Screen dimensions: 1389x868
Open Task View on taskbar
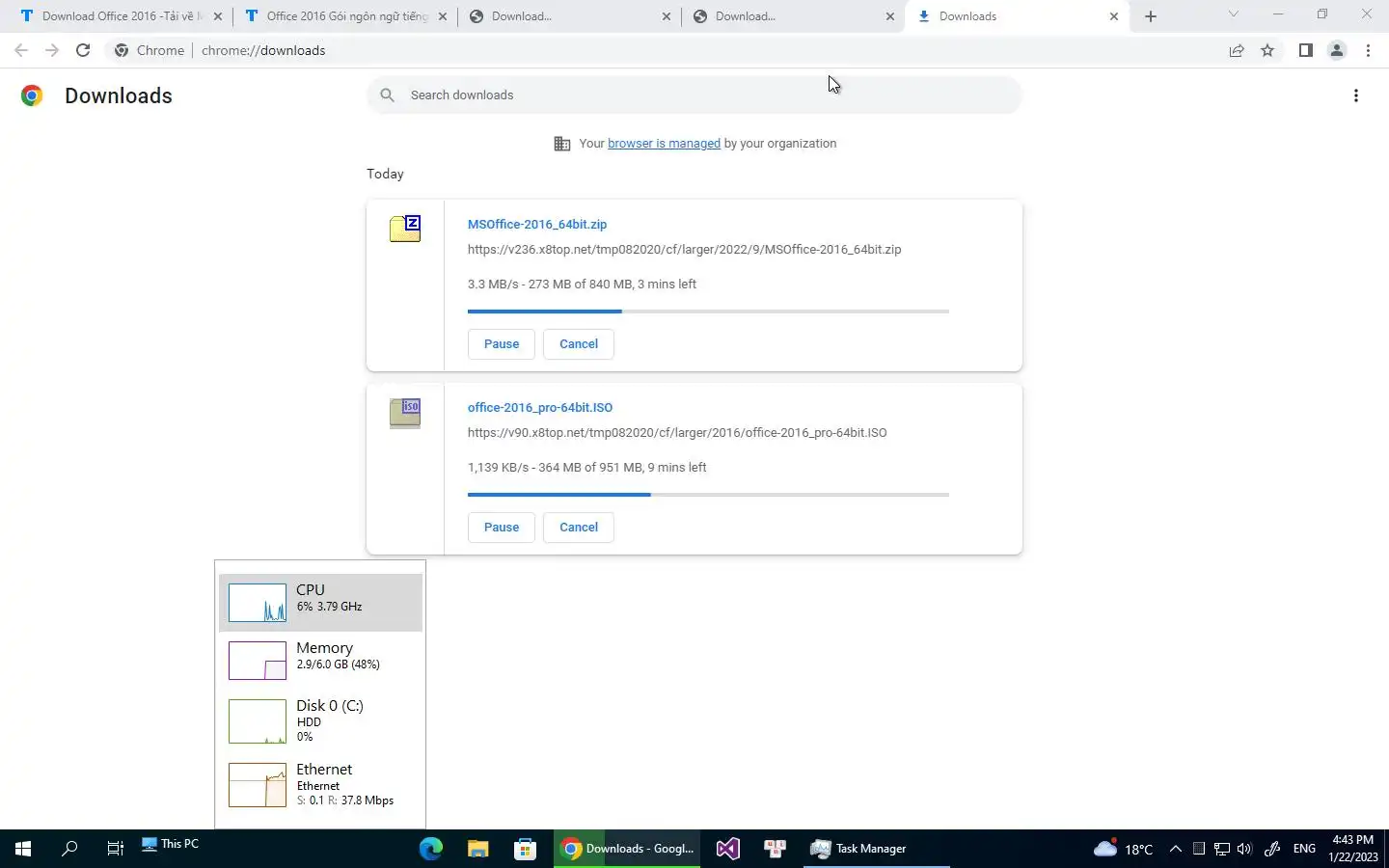point(115,849)
